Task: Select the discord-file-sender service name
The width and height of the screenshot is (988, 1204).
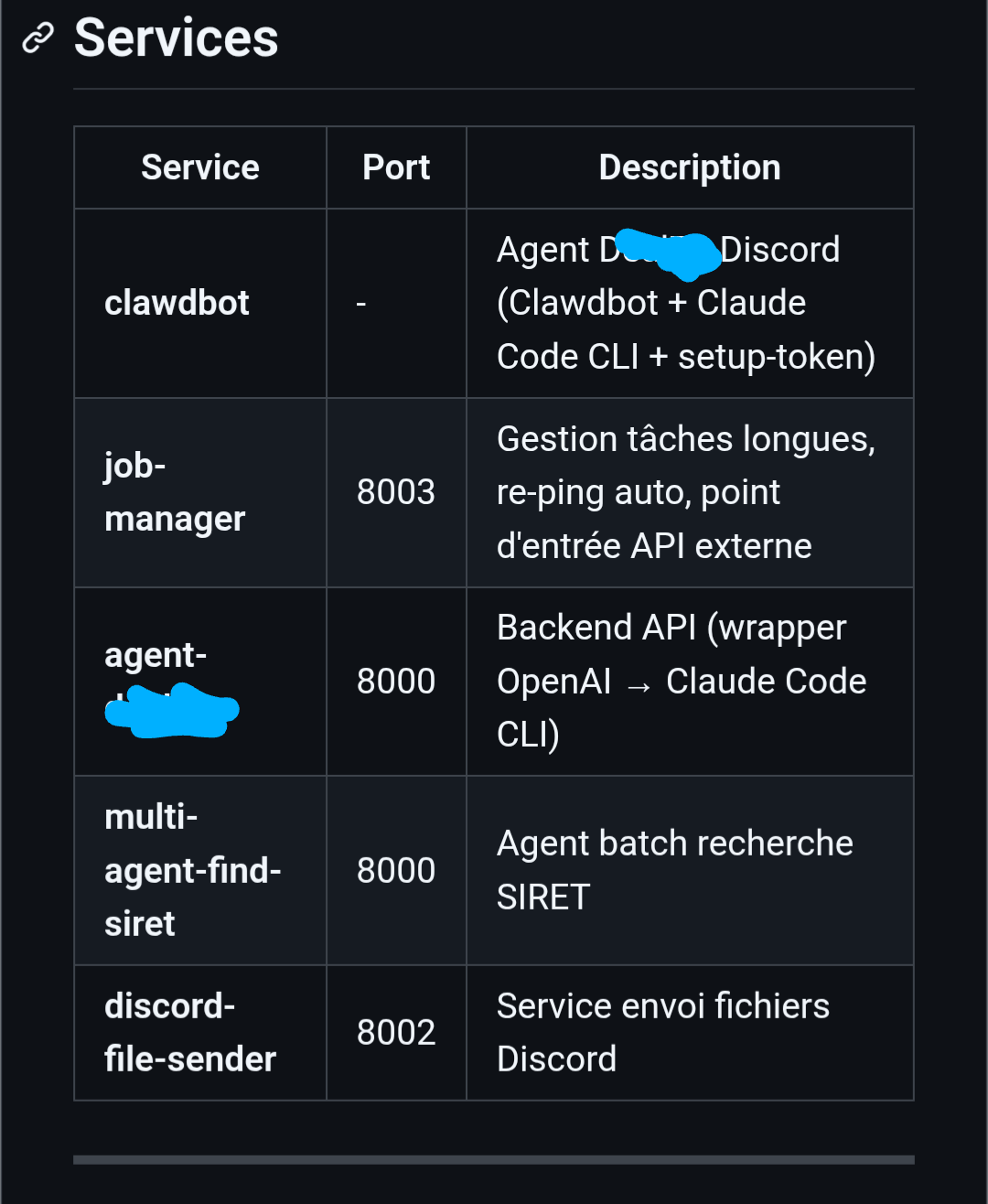Action: (x=189, y=1032)
